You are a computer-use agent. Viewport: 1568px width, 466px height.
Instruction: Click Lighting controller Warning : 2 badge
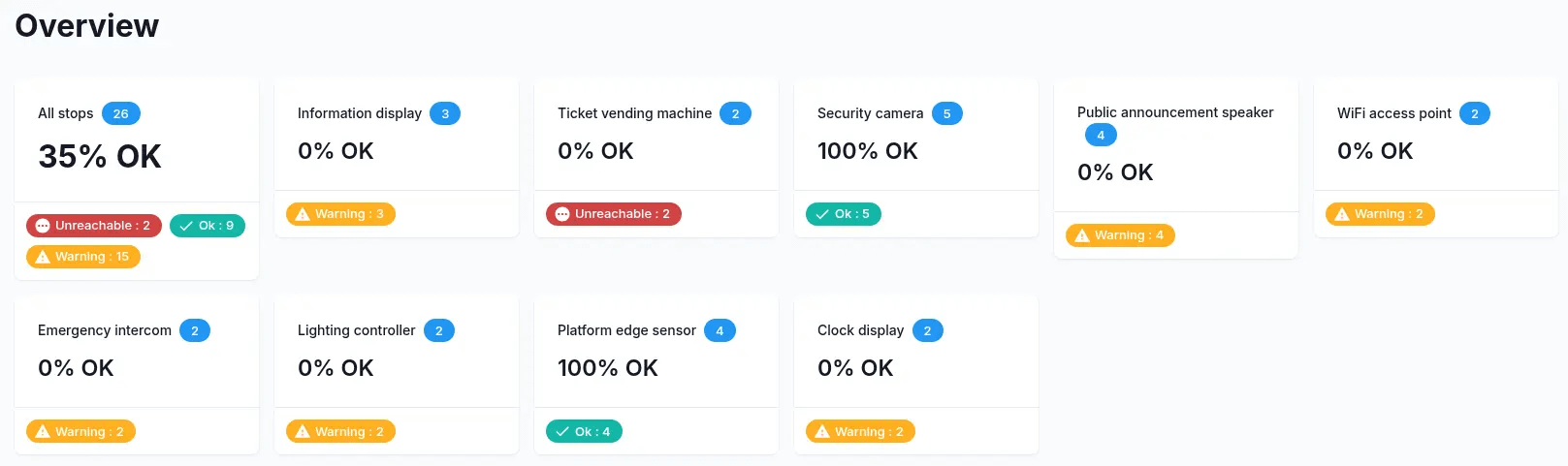pyautogui.click(x=340, y=432)
